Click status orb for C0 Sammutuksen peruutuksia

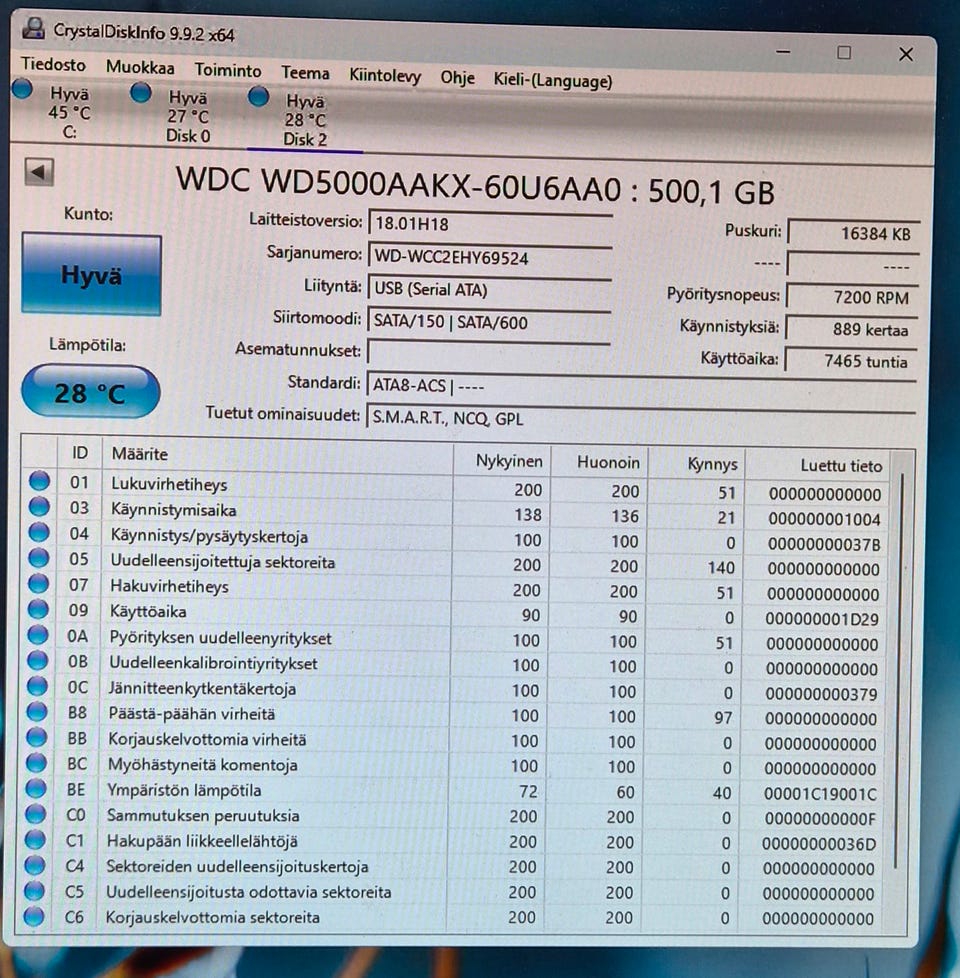tap(36, 814)
